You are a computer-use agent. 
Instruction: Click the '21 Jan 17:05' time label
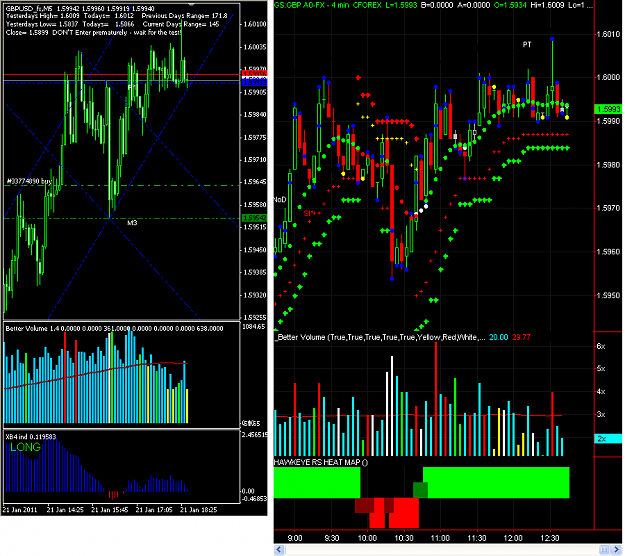point(154,510)
